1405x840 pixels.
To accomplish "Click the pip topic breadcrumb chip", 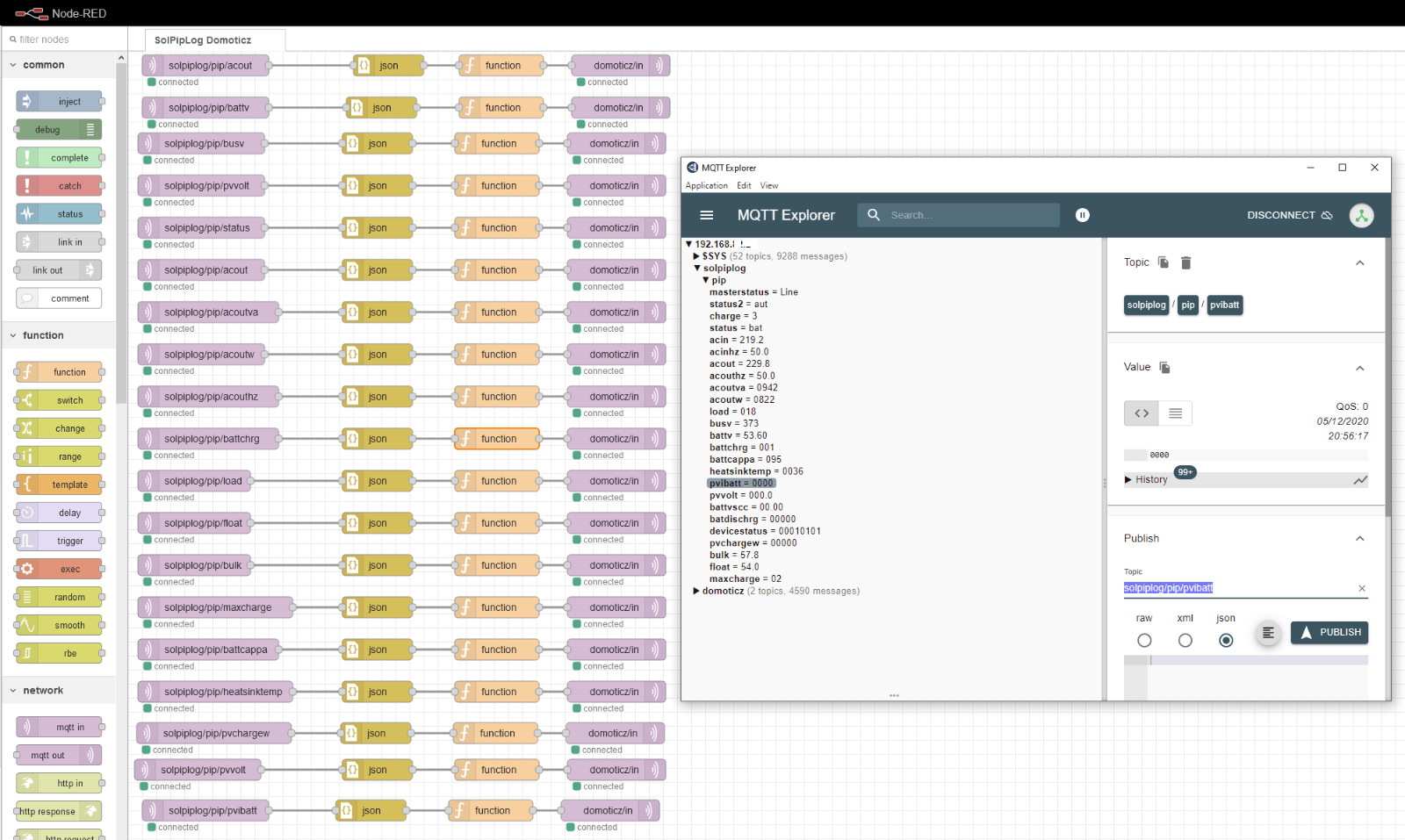I will coord(1188,305).
